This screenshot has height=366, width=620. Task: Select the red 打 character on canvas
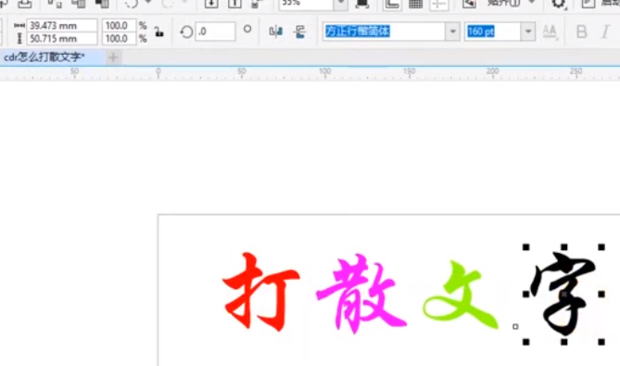[262, 292]
